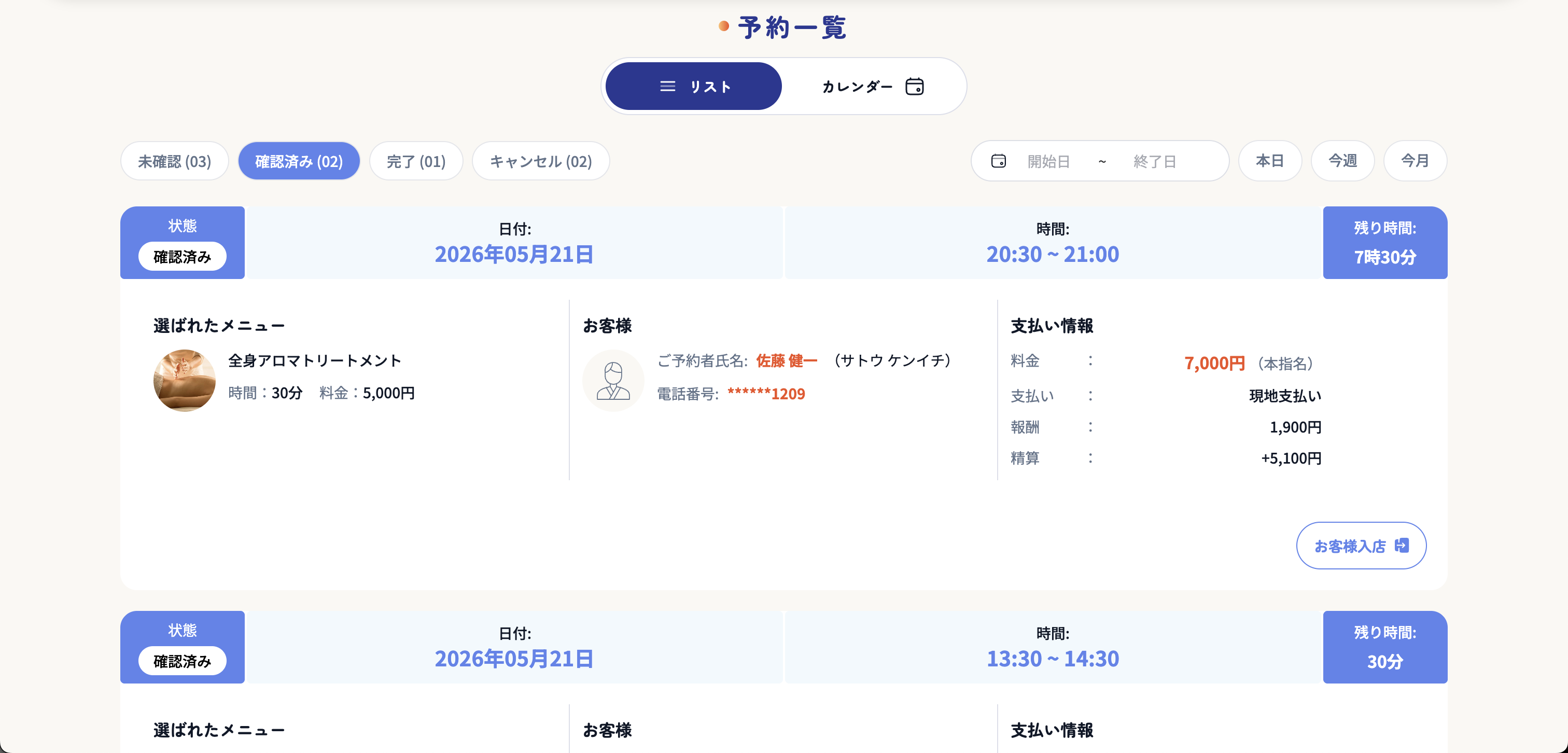Click the (サトウ ケンイチ) name reading
Viewport: 1568px width, 753px height.
pos(892,361)
